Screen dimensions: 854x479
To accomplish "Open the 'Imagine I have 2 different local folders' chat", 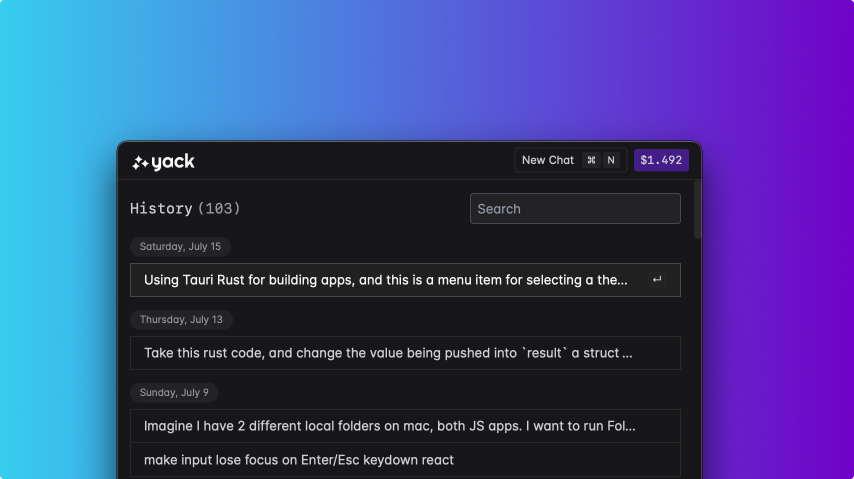I will tap(405, 426).
